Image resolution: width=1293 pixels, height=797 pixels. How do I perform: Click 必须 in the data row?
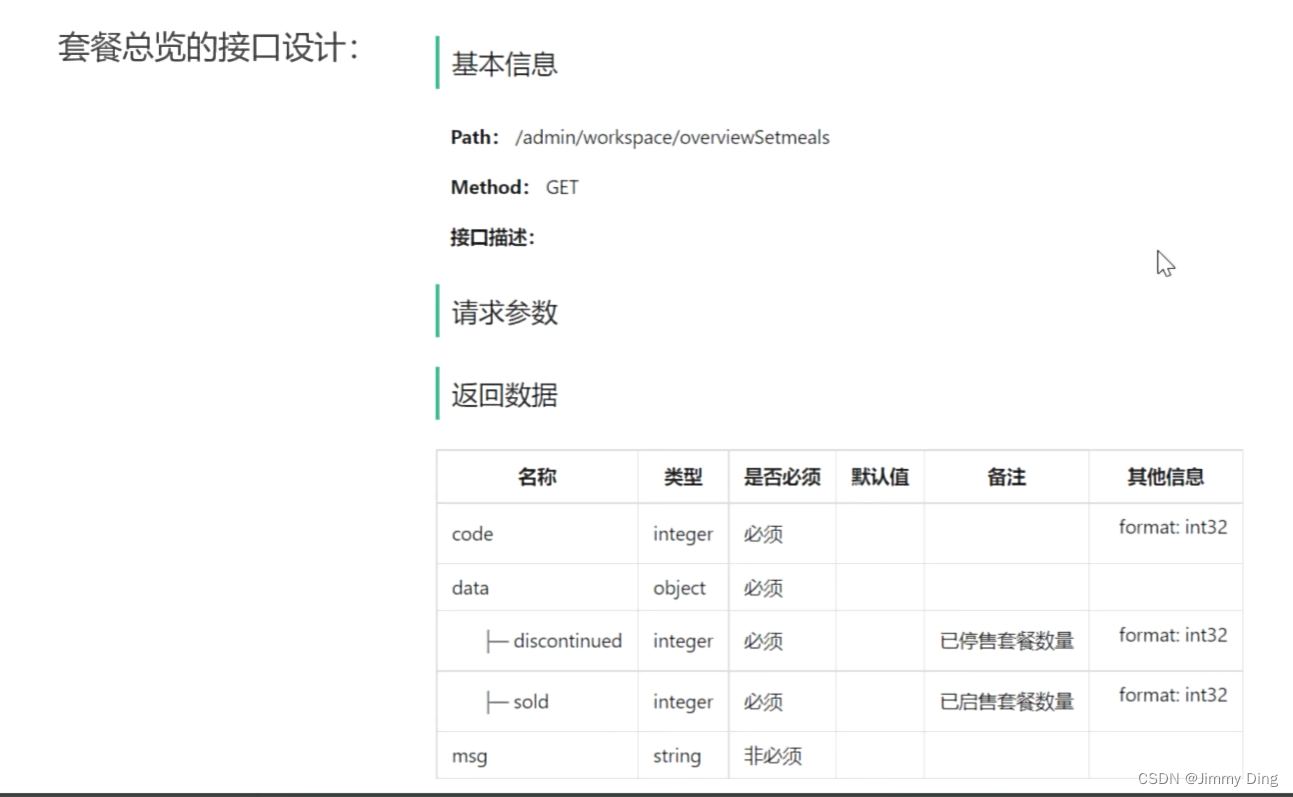click(x=763, y=588)
